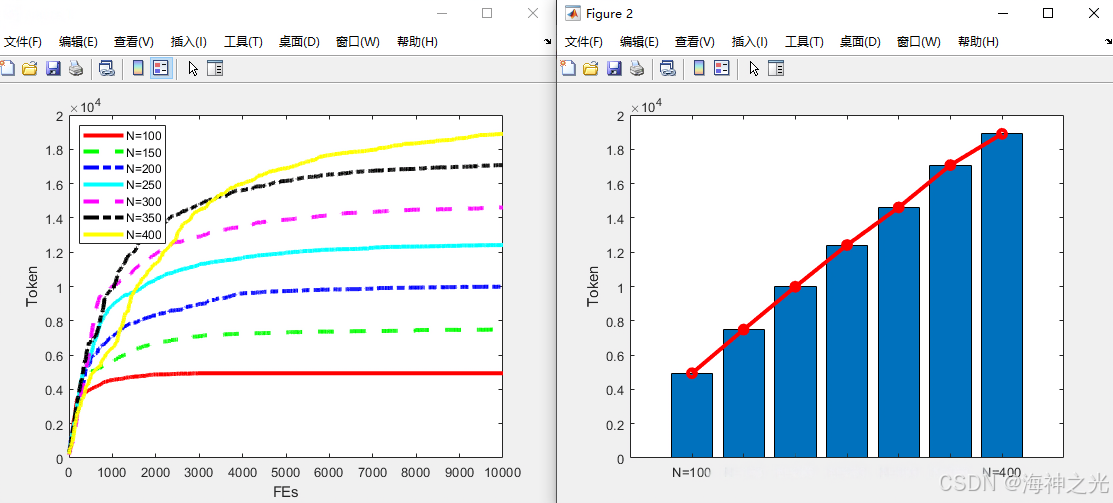Click the MATLAB icon in Figure 2 title bar
Viewport: 1113px width, 503px height.
click(x=572, y=13)
